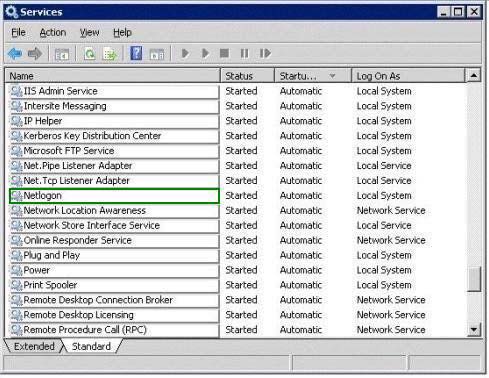This screenshot has height=378, width=489.
Task: Pause the selected service
Action: 245,53
